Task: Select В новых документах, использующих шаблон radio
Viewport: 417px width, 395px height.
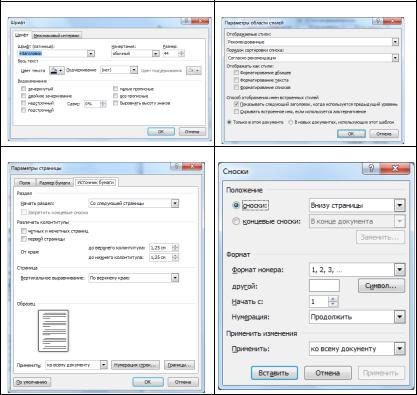Action: point(291,122)
